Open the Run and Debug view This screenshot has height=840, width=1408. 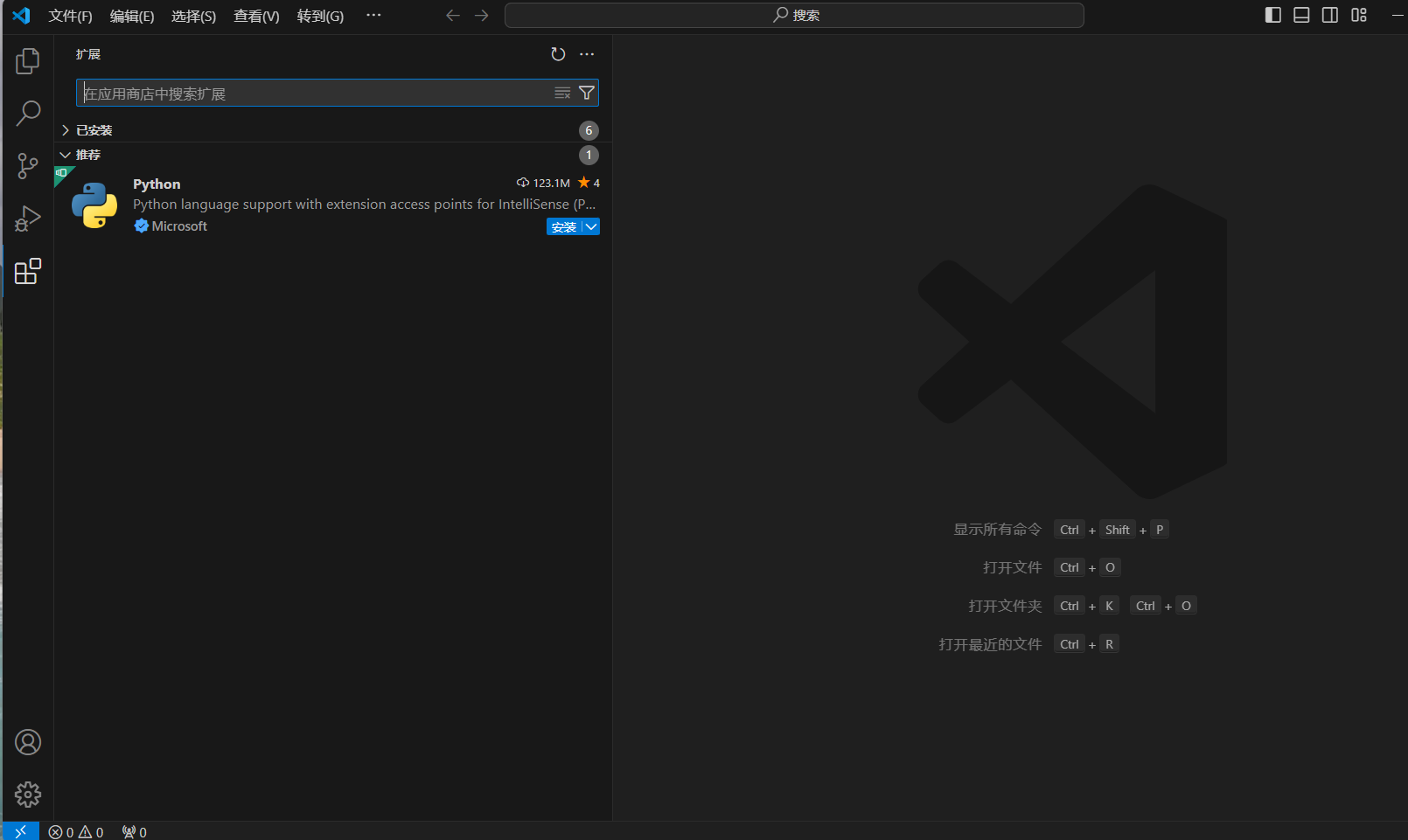click(28, 219)
